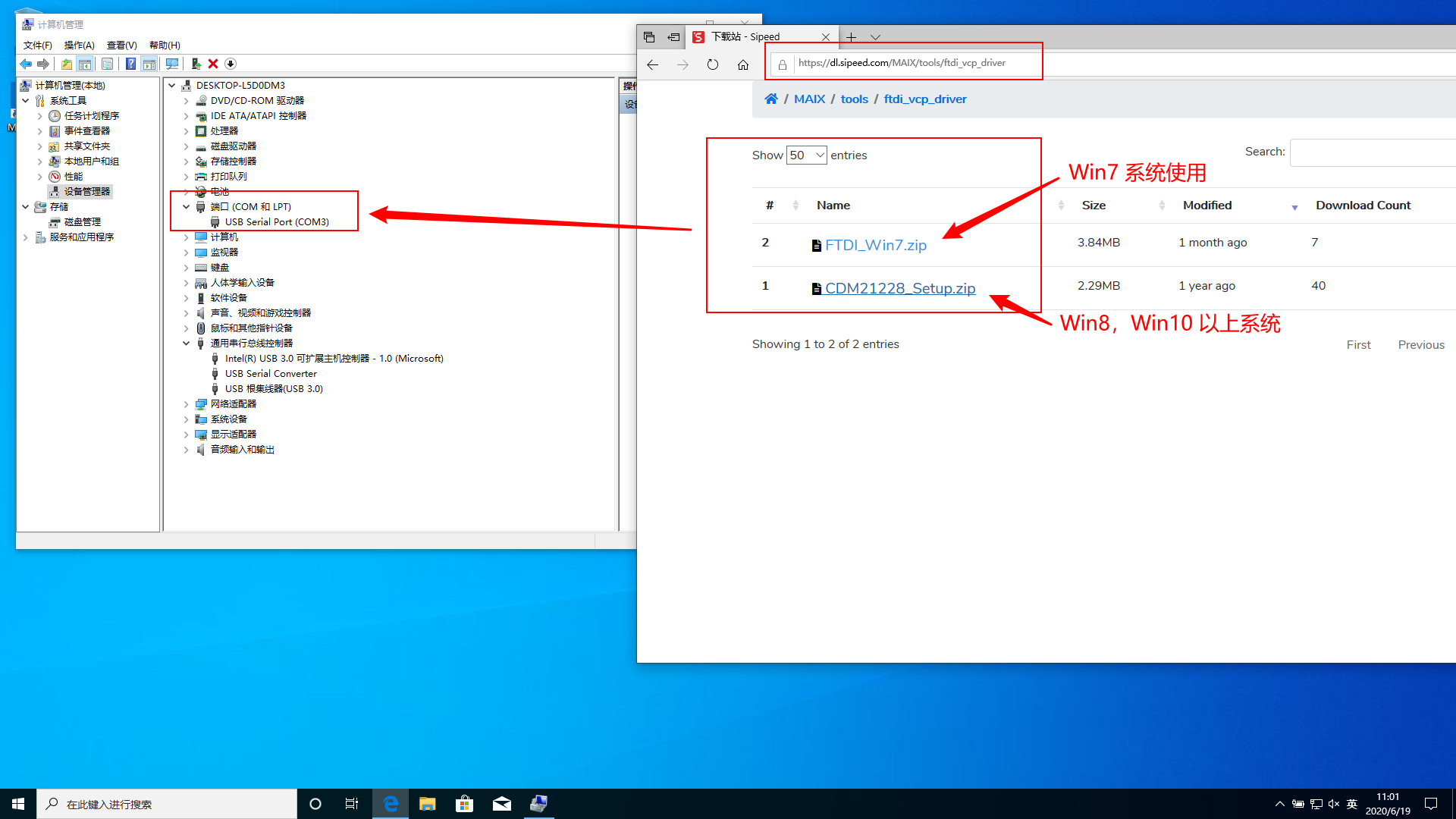Click the Previous pagination button

tap(1421, 345)
